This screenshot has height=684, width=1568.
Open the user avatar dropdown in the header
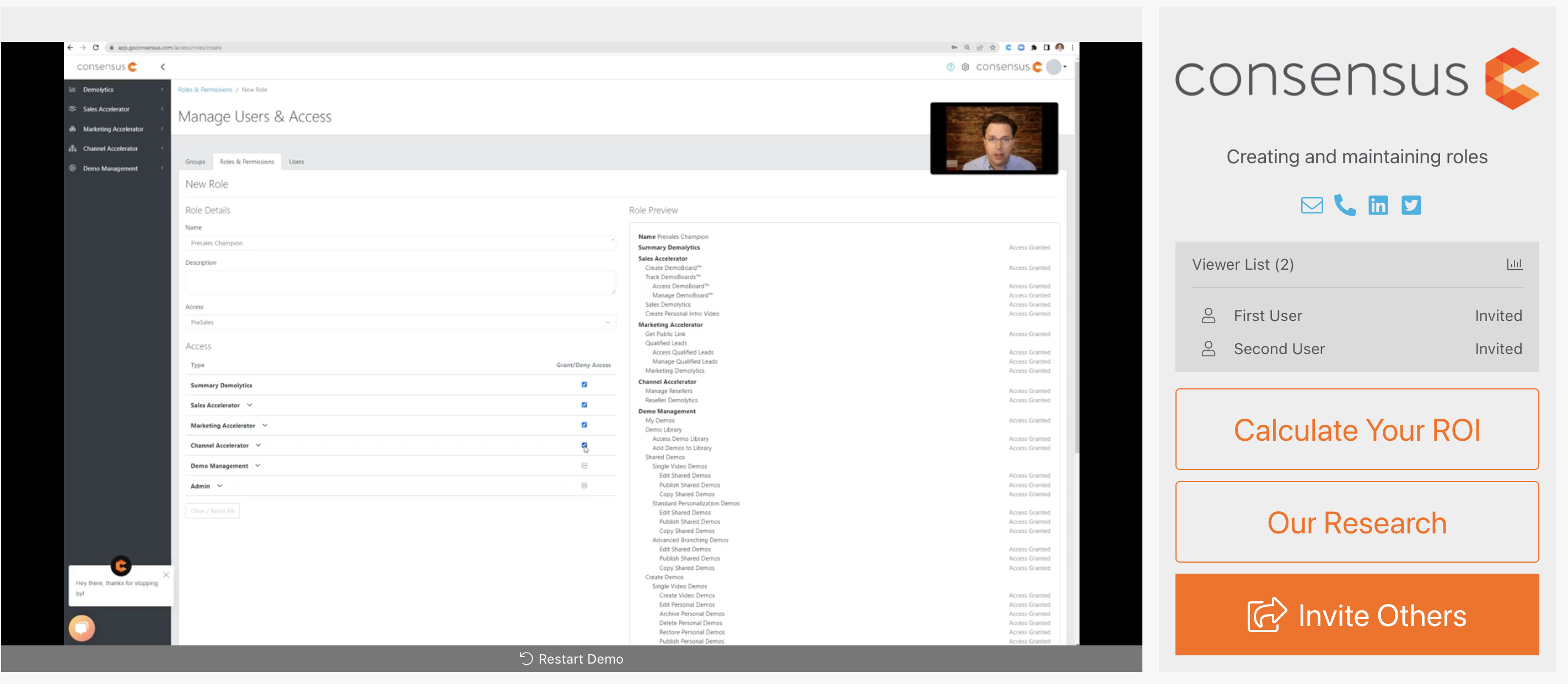(x=1056, y=67)
